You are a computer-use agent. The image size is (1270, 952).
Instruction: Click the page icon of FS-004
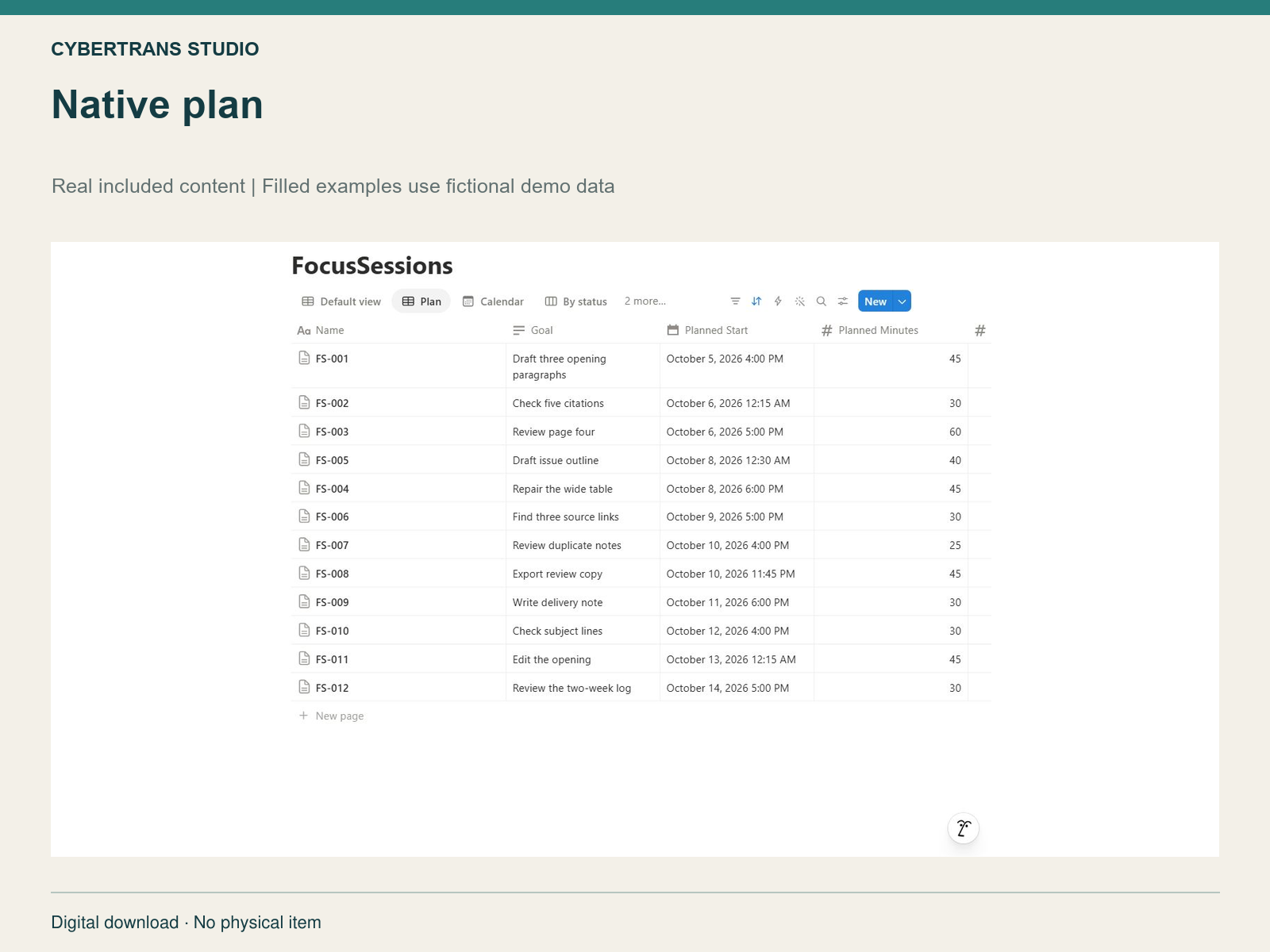[304, 488]
